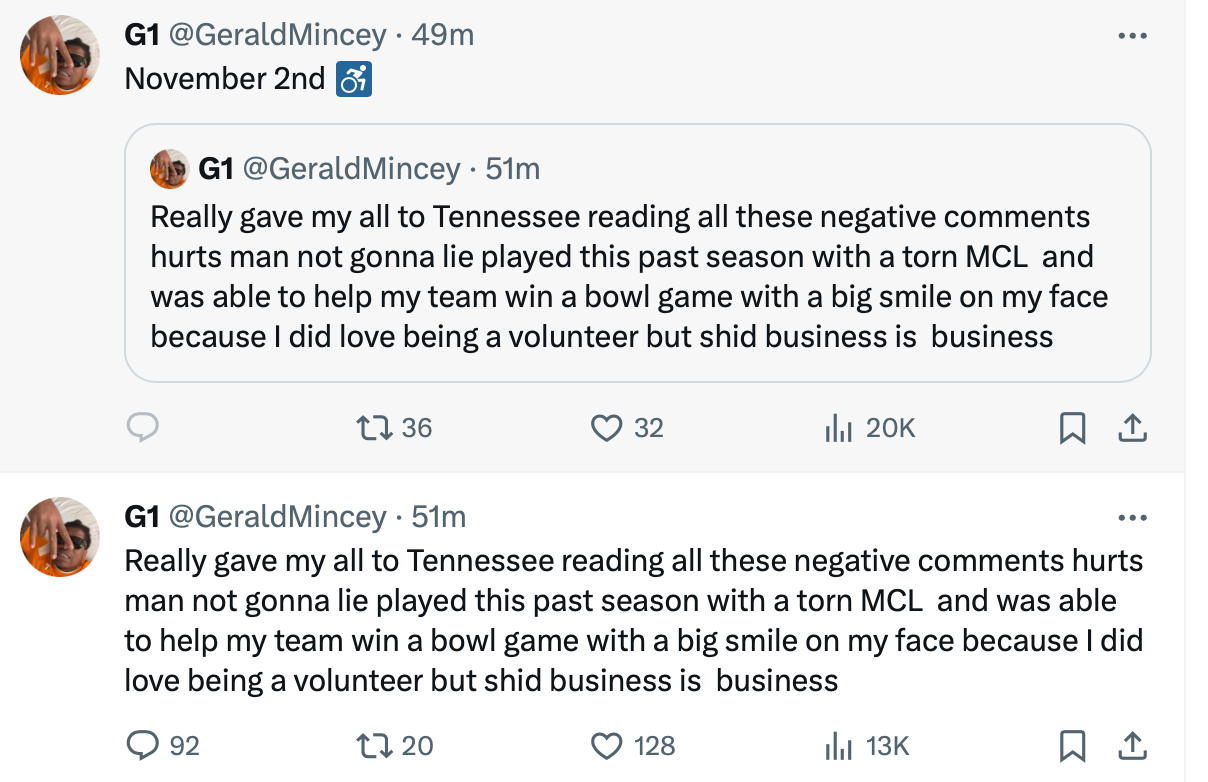View analytics showing 20K views

(838, 428)
